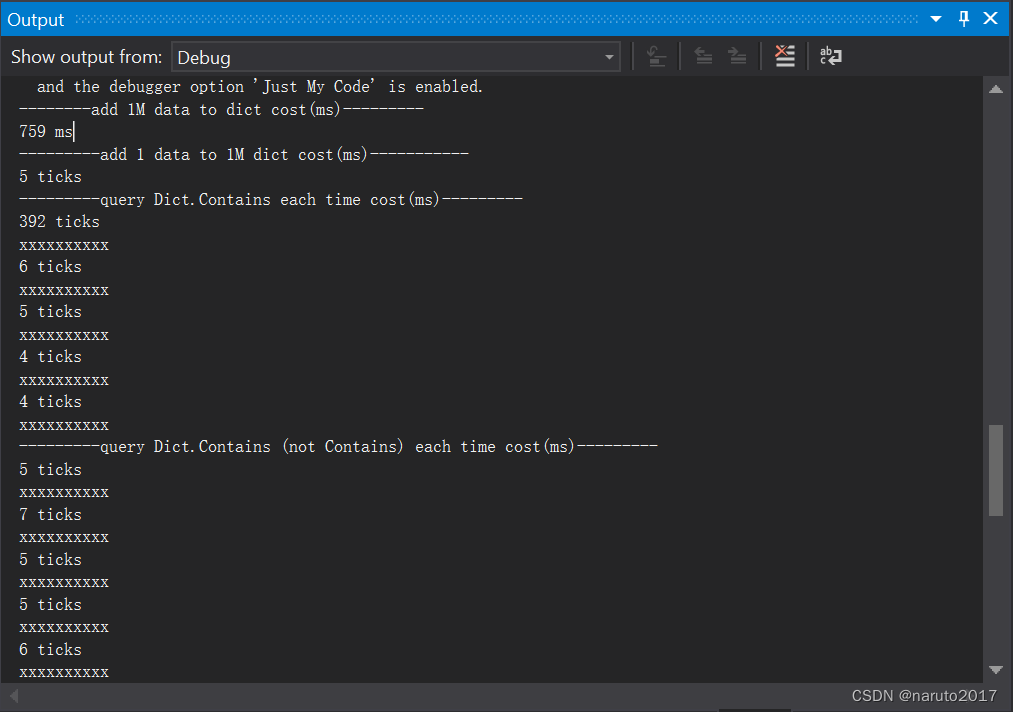Open the window position options menu
The width and height of the screenshot is (1013, 712).
tap(936, 18)
